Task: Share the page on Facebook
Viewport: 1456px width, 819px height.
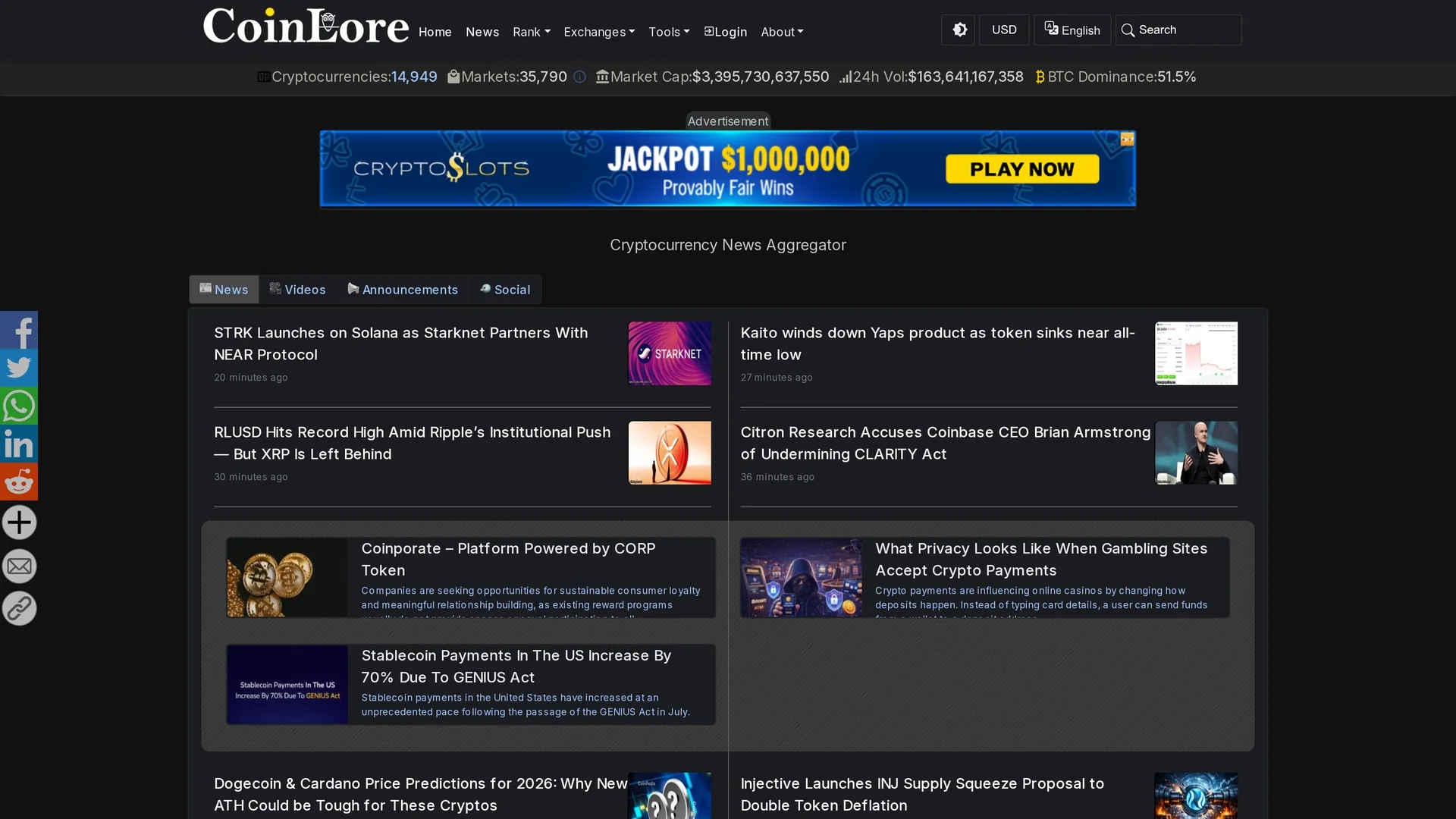Action: [19, 330]
